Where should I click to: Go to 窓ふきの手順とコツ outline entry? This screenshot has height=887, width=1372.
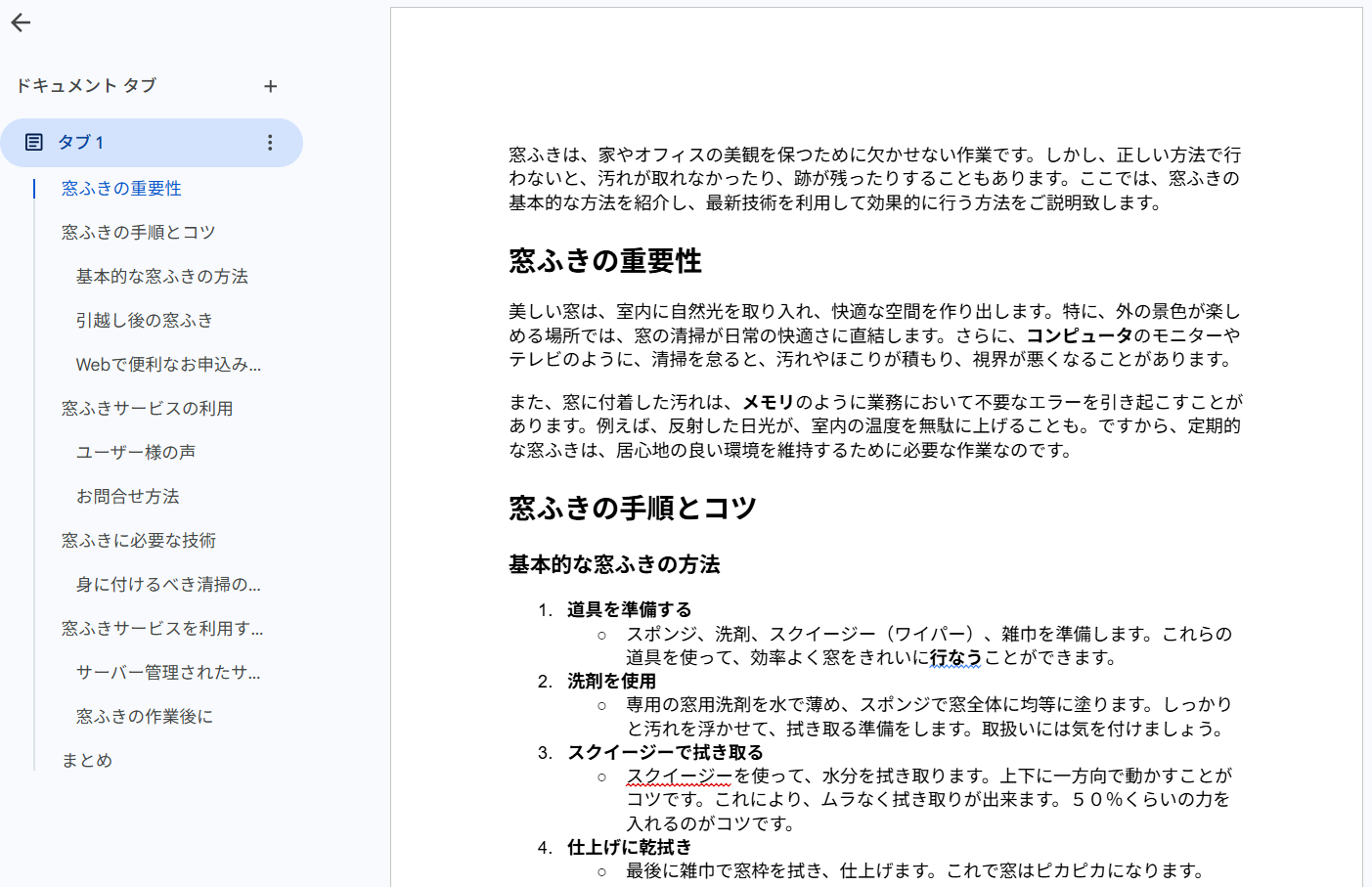[138, 232]
